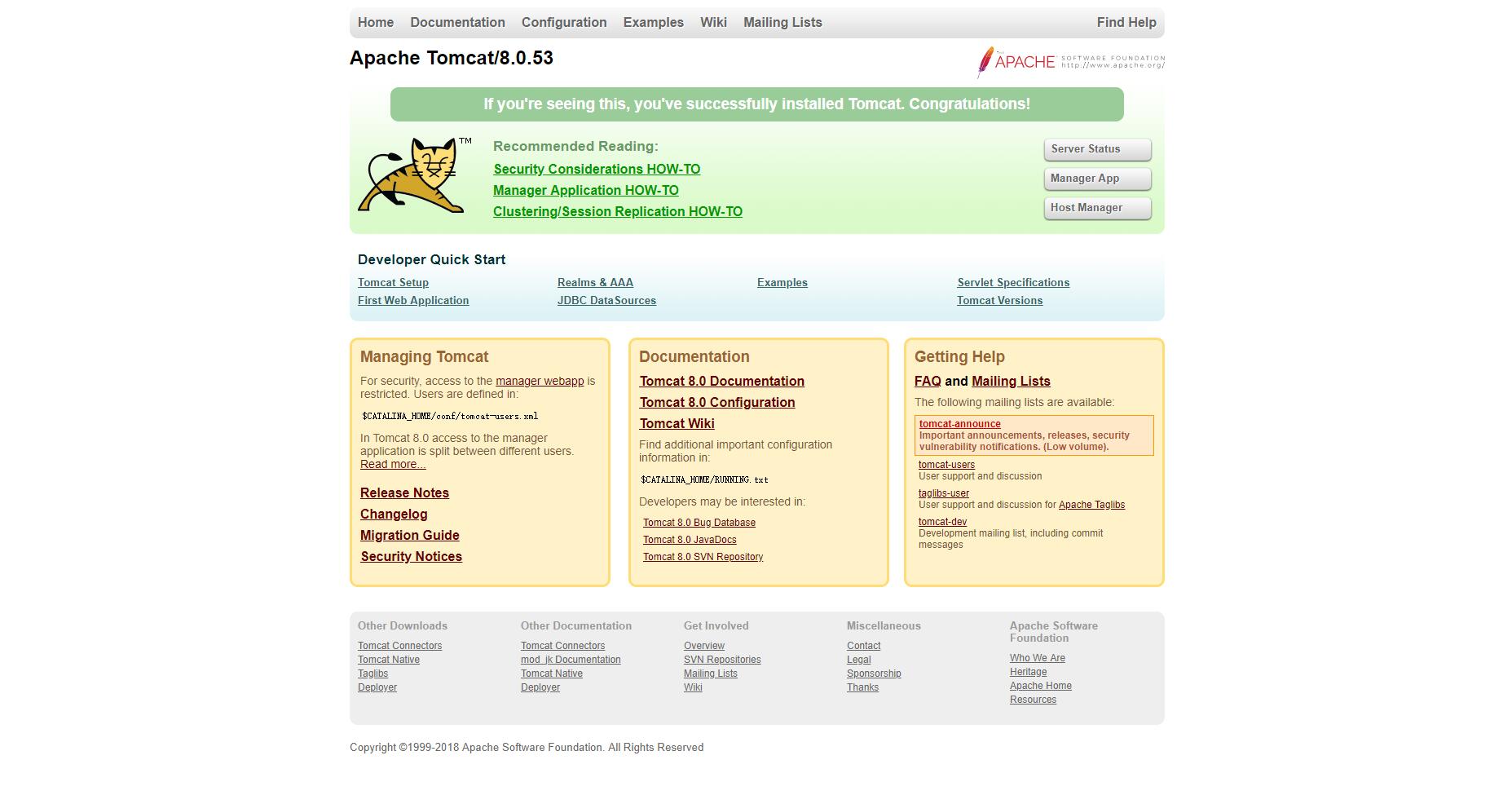Open Wiki link under Get Involved
1512x804 pixels.
[x=693, y=687]
